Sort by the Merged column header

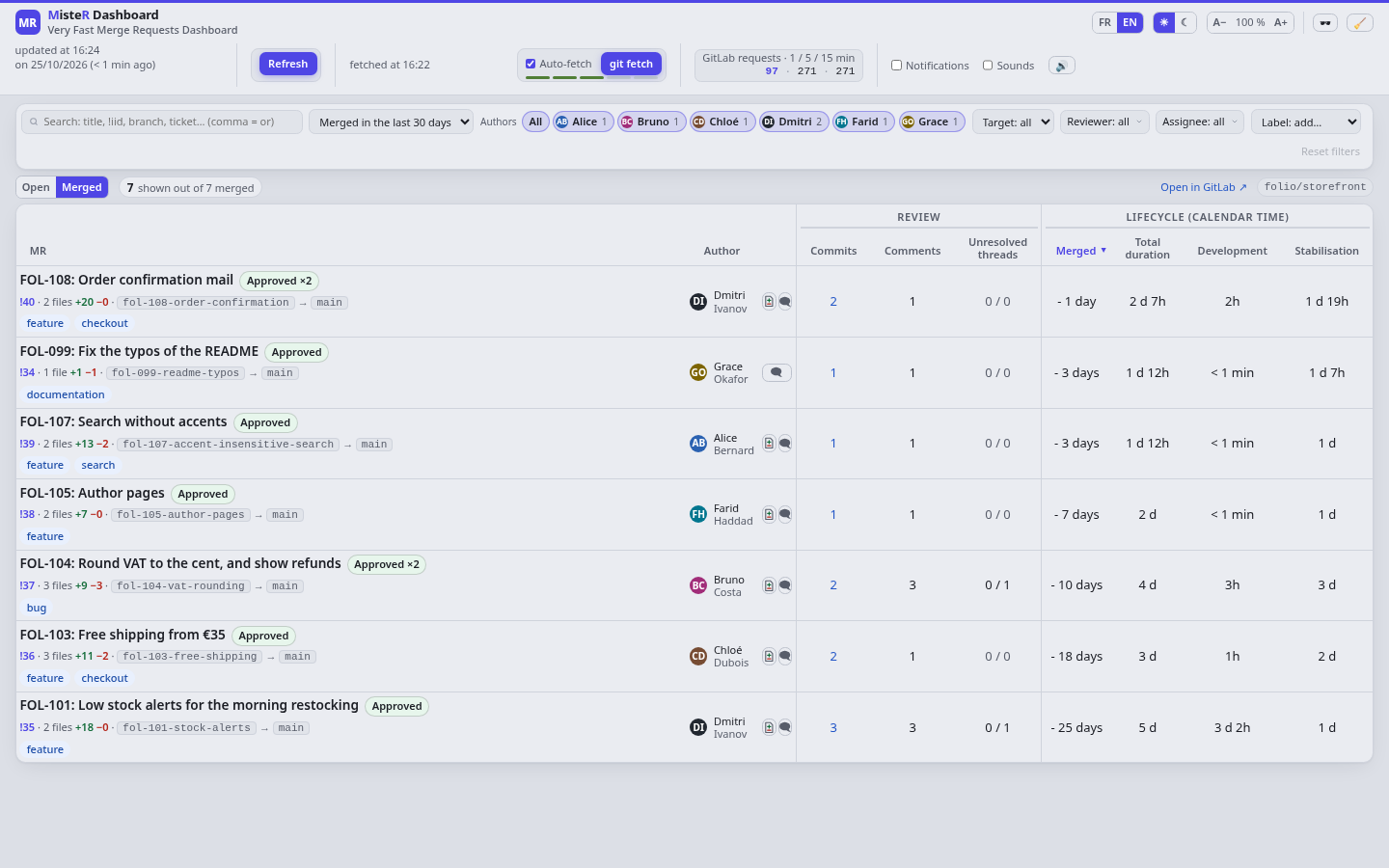pos(1080,251)
